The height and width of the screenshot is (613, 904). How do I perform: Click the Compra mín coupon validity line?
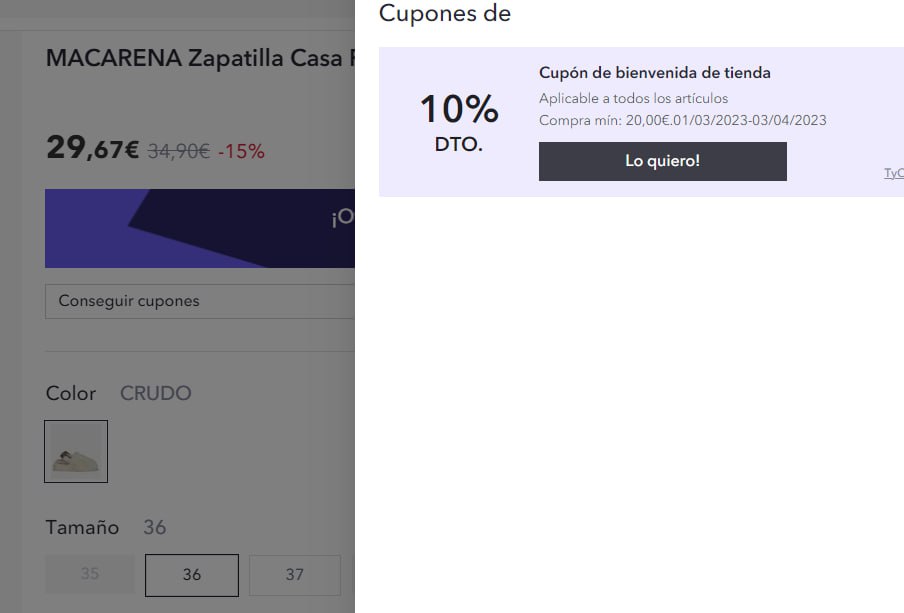[683, 121]
